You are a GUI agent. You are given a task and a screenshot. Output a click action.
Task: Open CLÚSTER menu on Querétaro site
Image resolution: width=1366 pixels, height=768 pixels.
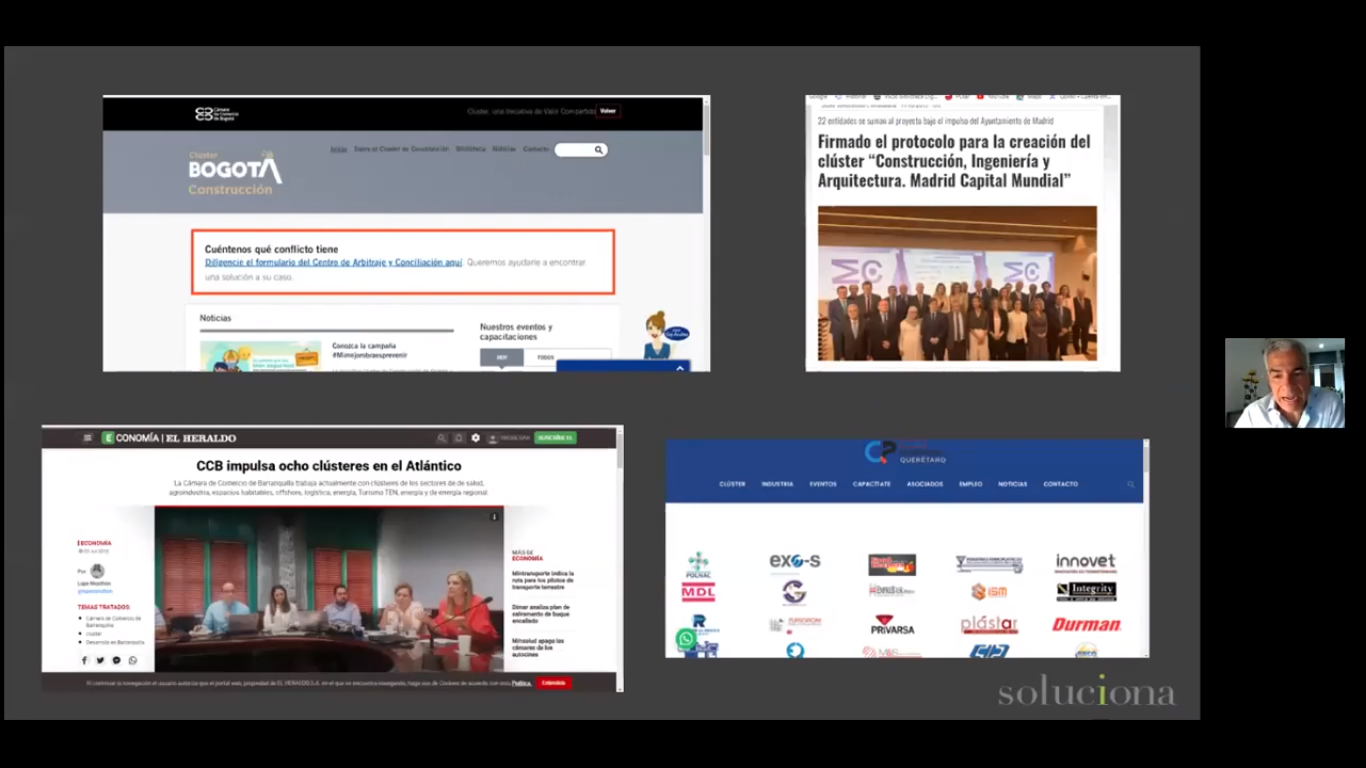click(x=732, y=484)
